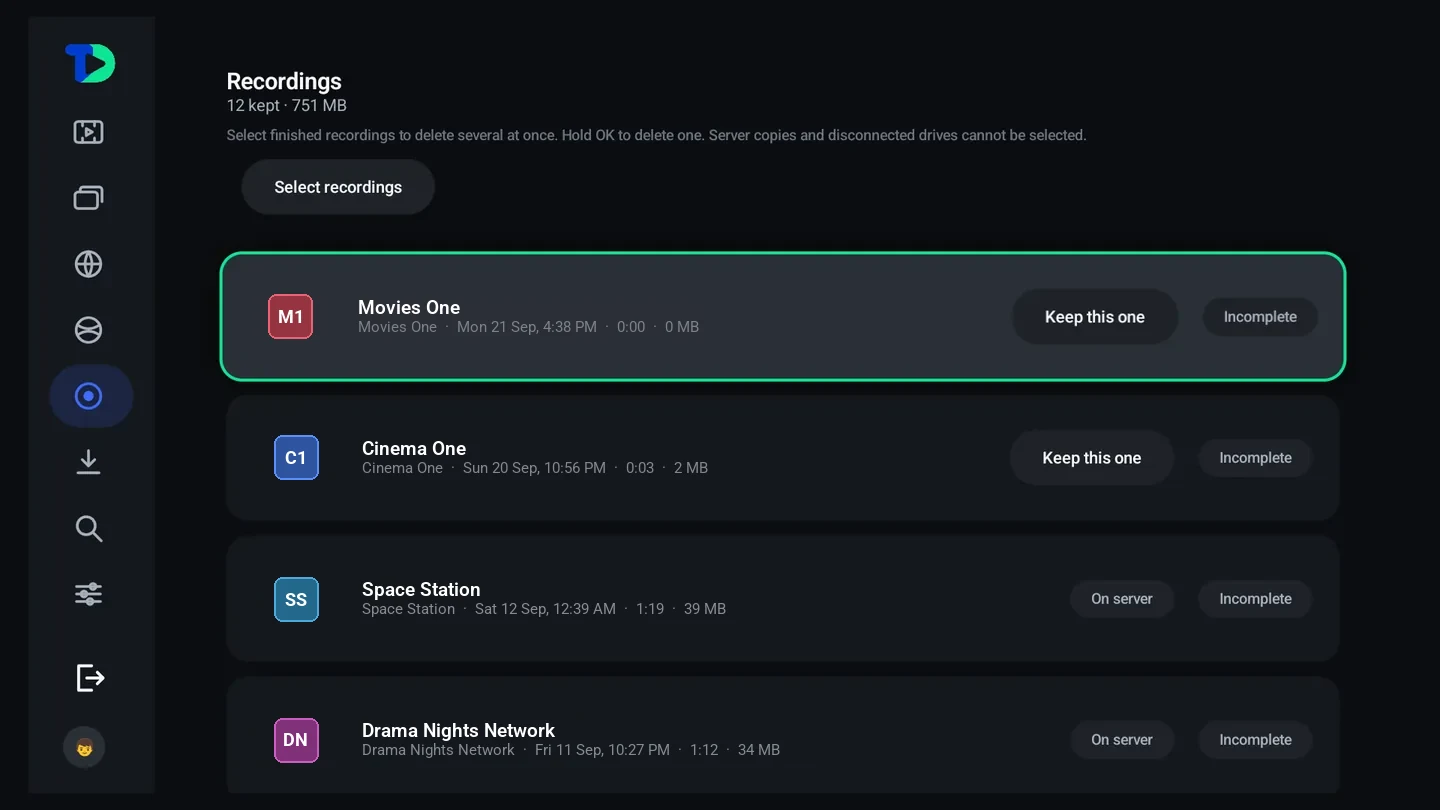Select the bold Cinema One recording title
1440x810 pixels.
click(414, 449)
